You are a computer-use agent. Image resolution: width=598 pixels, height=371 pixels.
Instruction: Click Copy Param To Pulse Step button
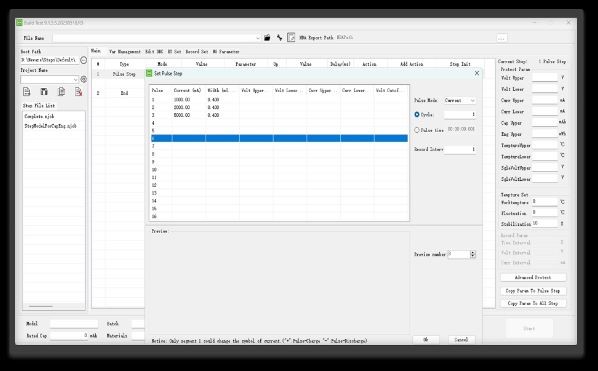pos(533,291)
